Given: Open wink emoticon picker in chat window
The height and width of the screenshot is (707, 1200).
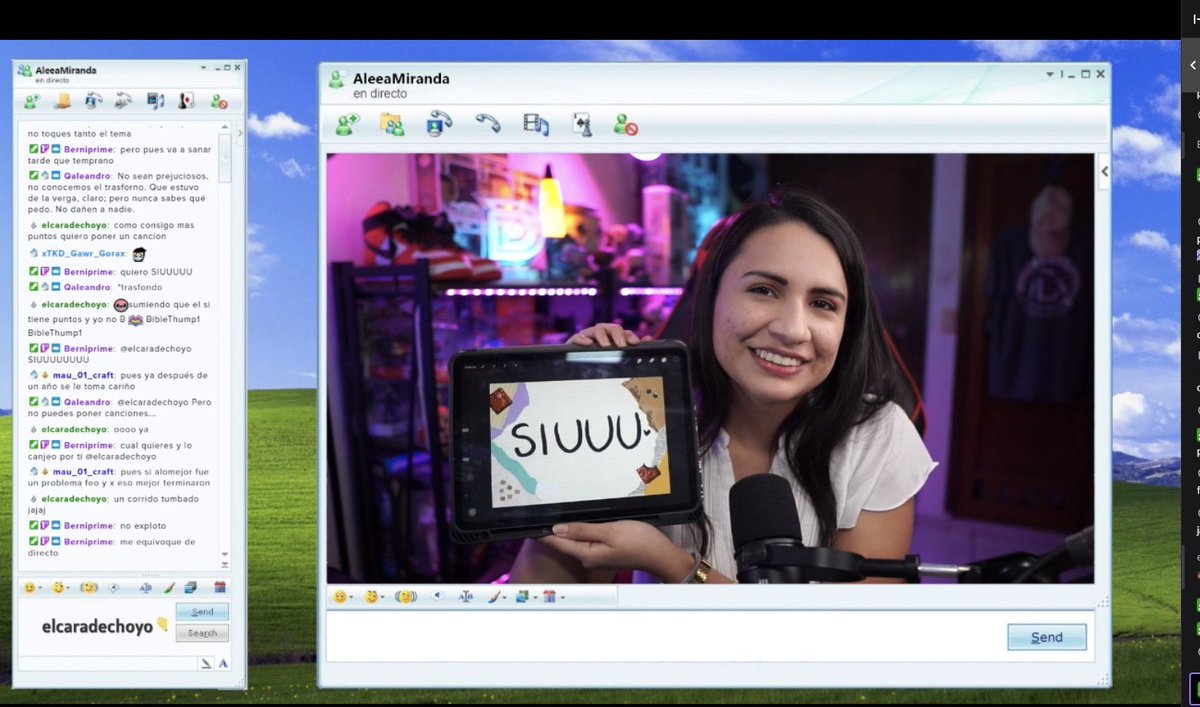Looking at the screenshot, I should click(x=58, y=587).
